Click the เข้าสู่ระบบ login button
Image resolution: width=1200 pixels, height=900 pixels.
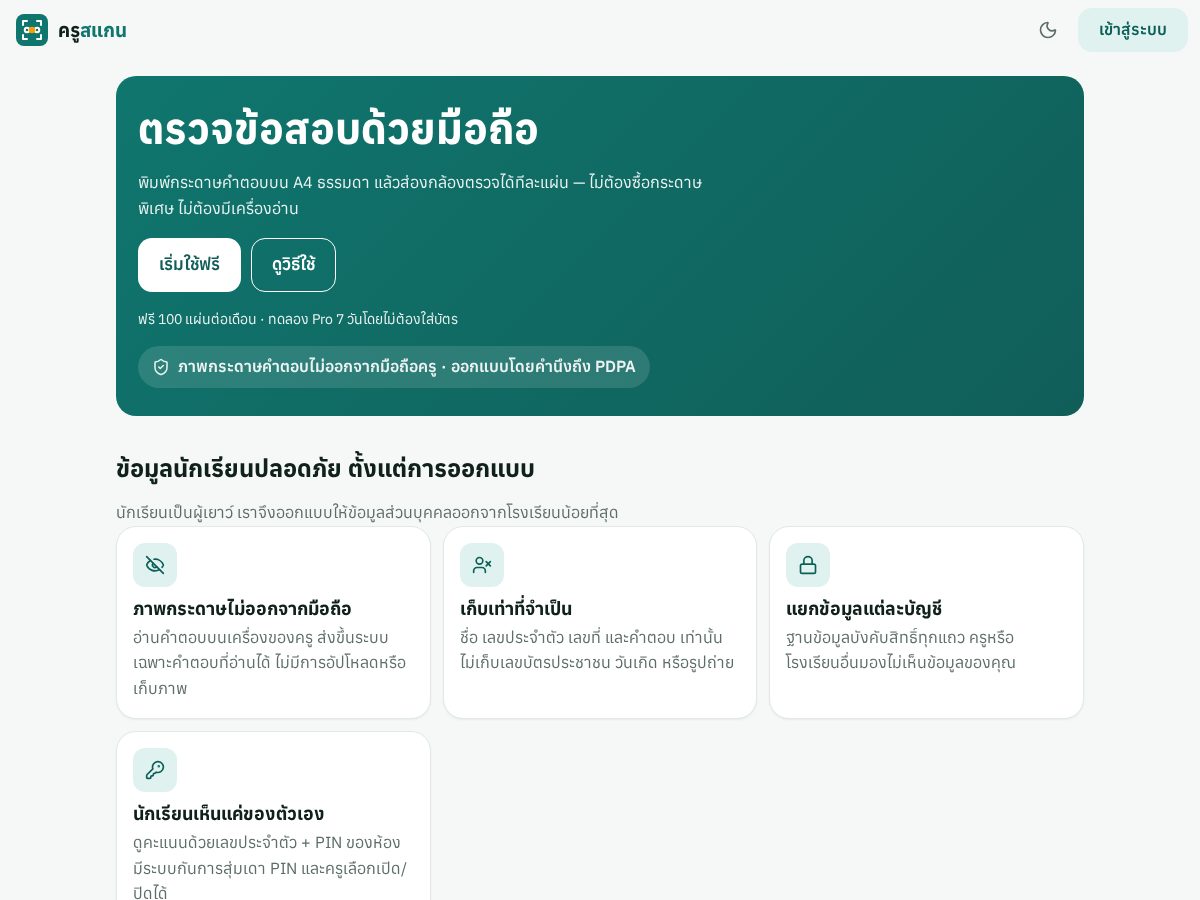click(1133, 30)
